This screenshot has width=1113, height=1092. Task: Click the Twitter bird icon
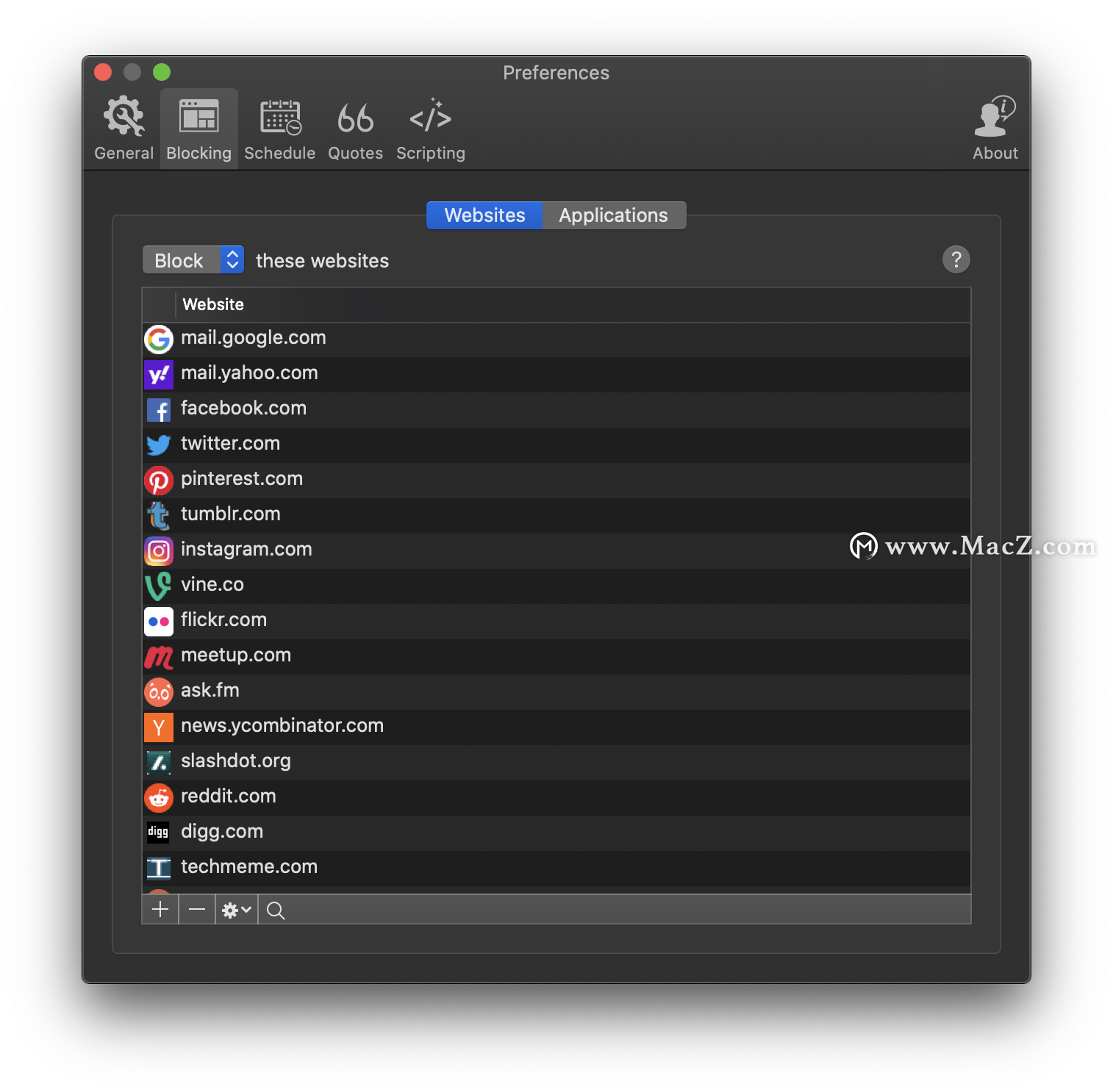[159, 445]
